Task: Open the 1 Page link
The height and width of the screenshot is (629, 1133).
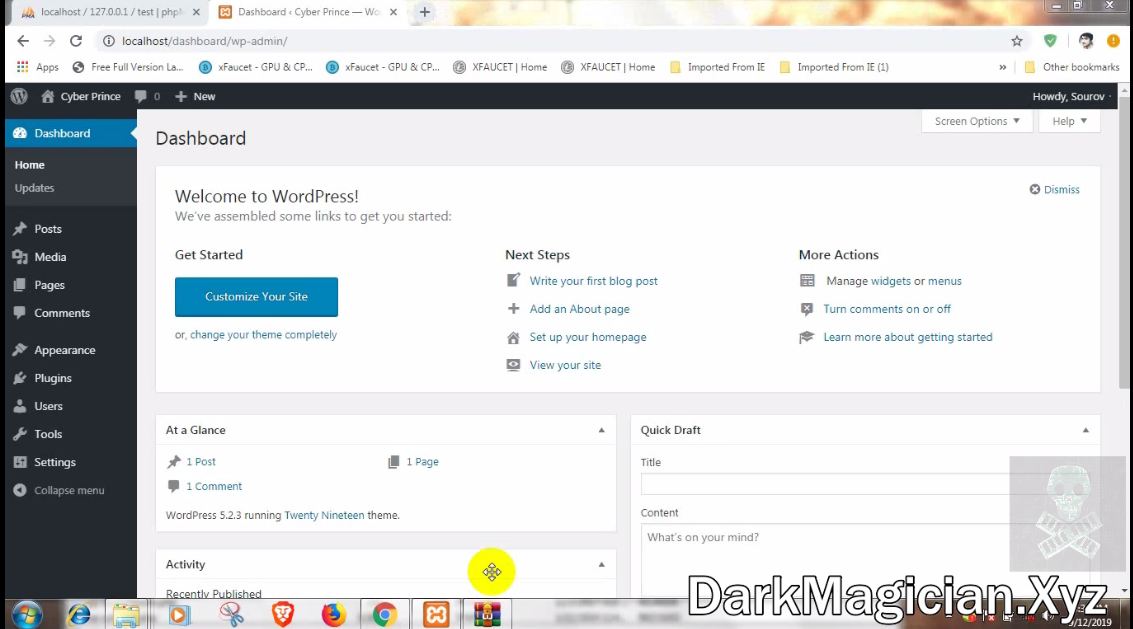Action: 422,461
